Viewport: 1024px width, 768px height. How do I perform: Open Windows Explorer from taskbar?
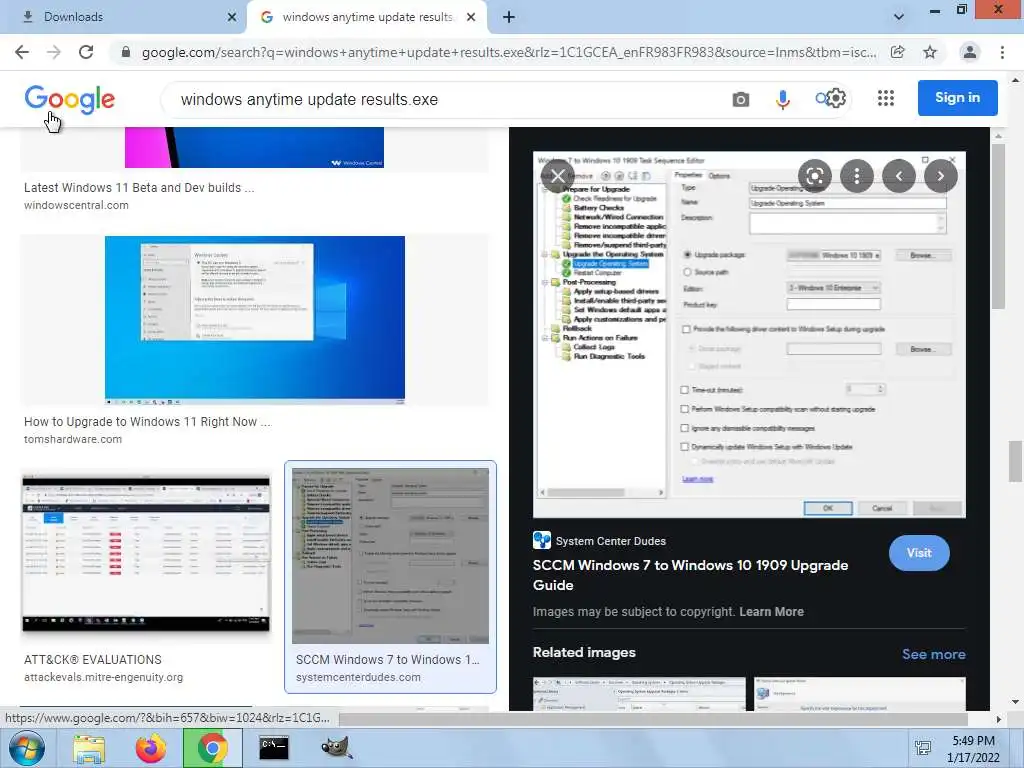(89, 748)
